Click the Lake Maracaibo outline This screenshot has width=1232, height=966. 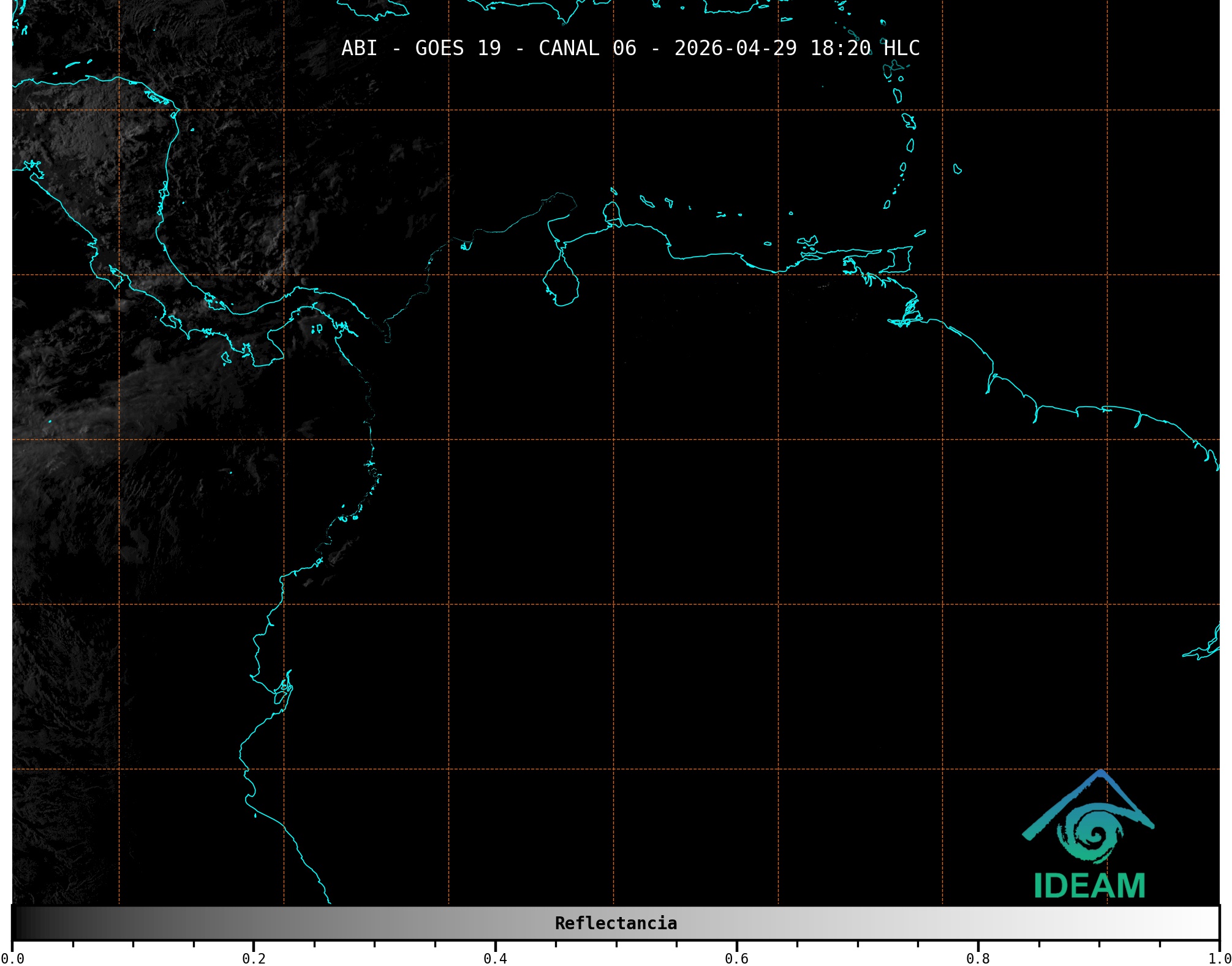tap(561, 283)
